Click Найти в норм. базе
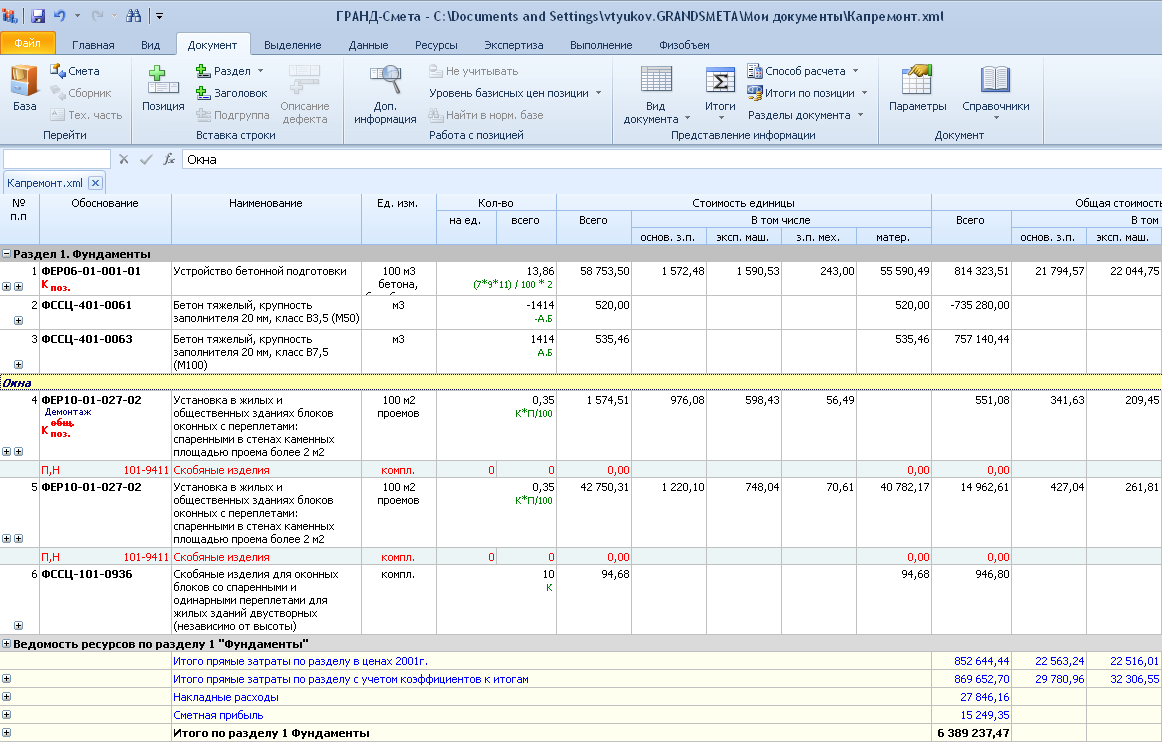The width and height of the screenshot is (1162, 742). [x=486, y=115]
